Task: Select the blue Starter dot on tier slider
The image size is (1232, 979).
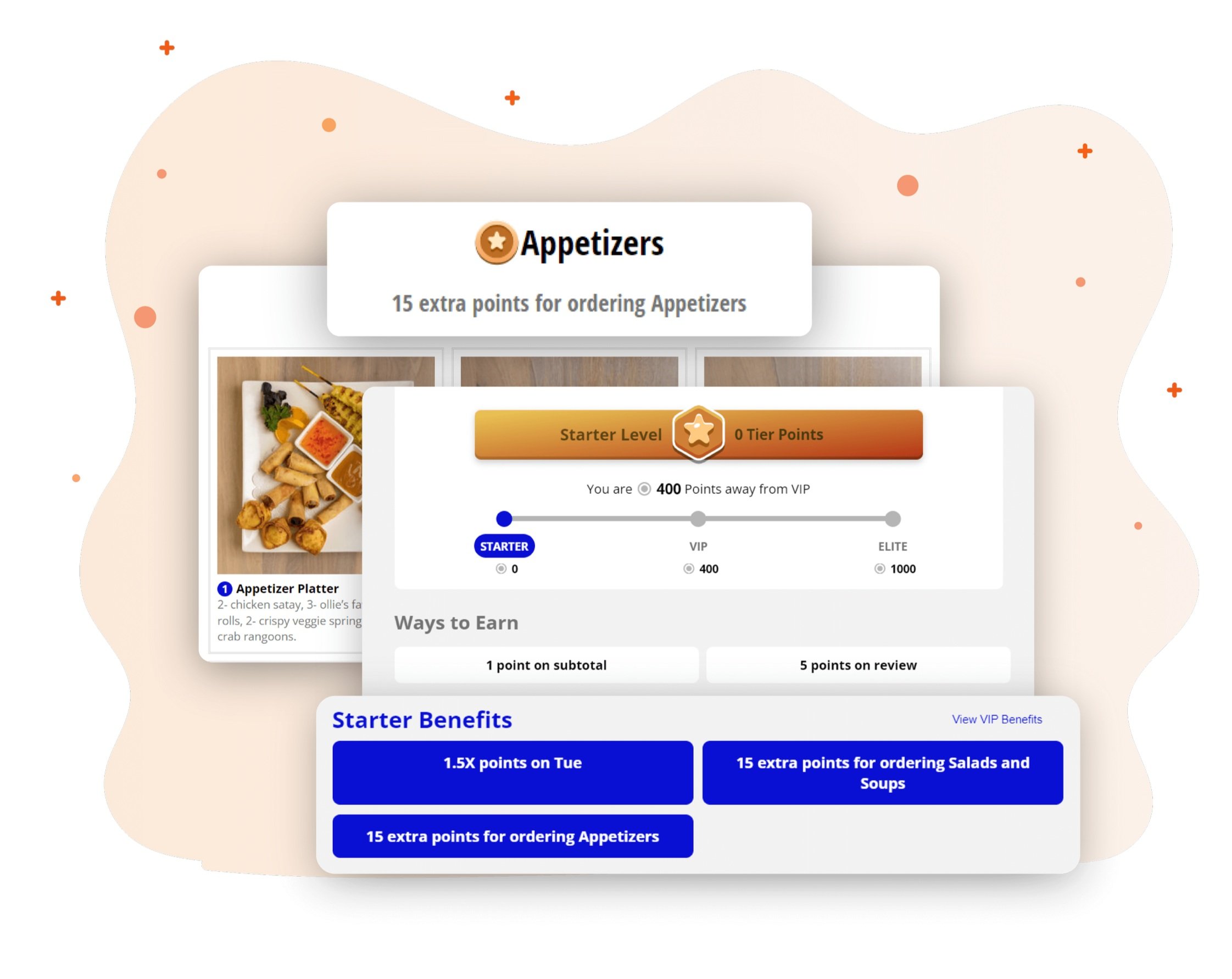Action: click(x=504, y=519)
